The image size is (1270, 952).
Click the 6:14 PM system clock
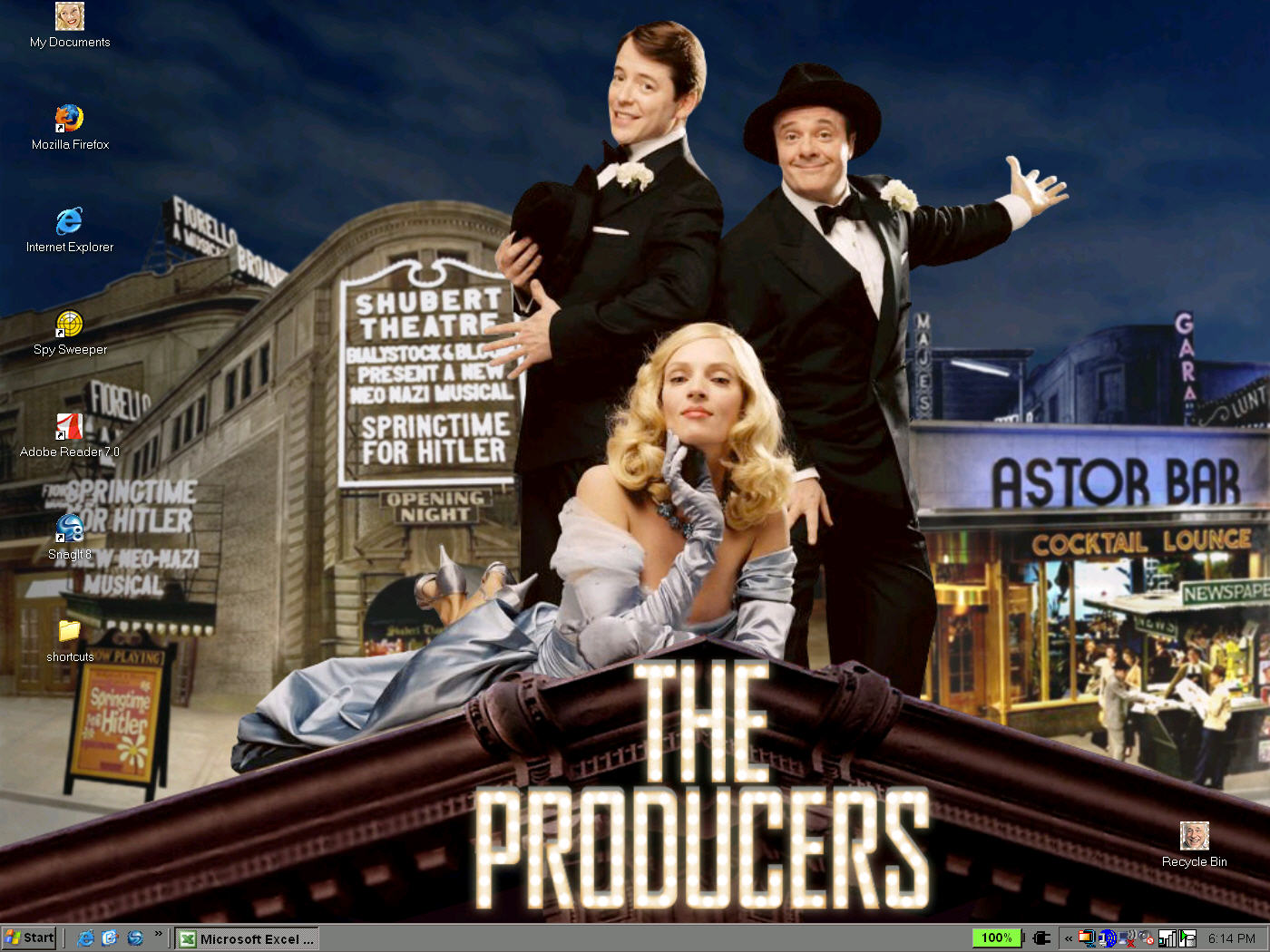[1231, 938]
